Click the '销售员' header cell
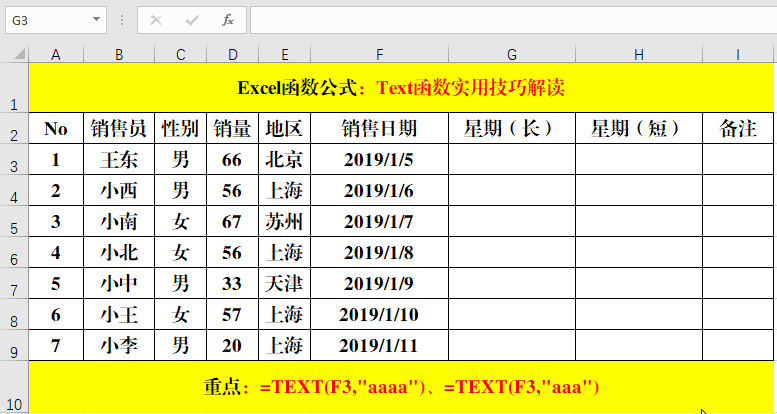 [119, 128]
